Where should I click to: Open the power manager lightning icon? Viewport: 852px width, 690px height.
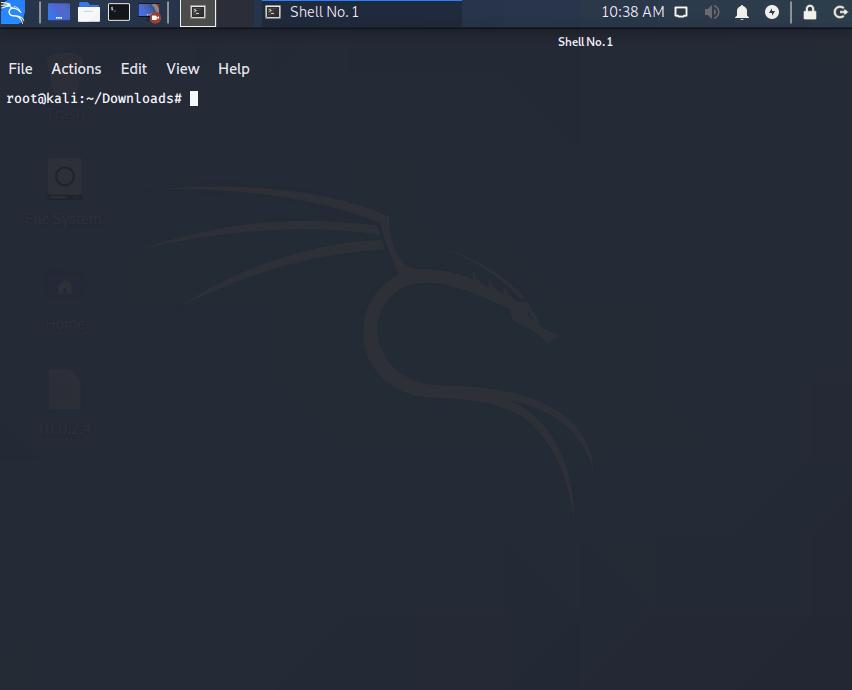point(772,12)
